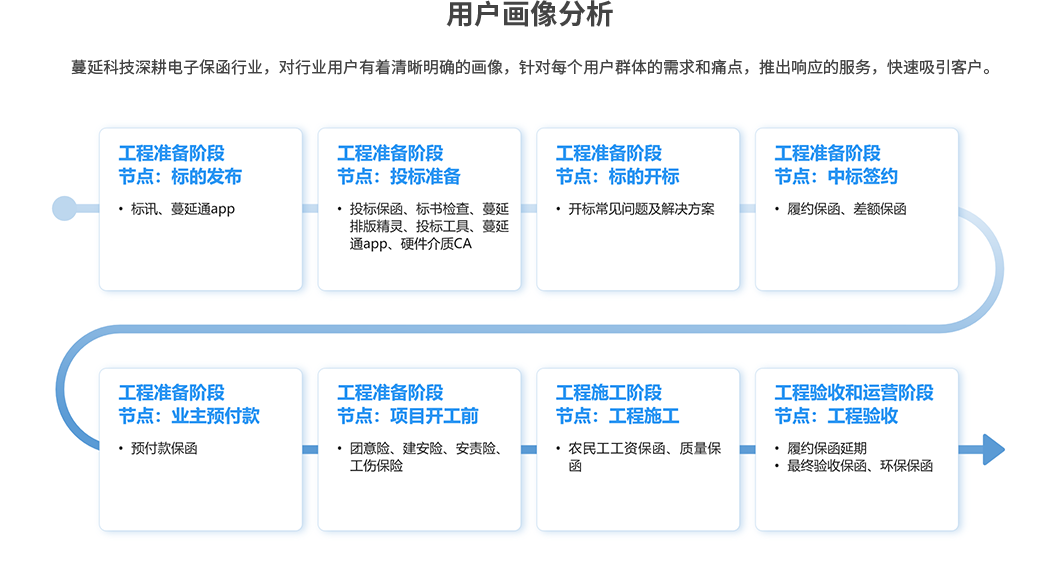
Task: Click 工程准备阶段 above 节点:投标准备
Action: click(390, 153)
